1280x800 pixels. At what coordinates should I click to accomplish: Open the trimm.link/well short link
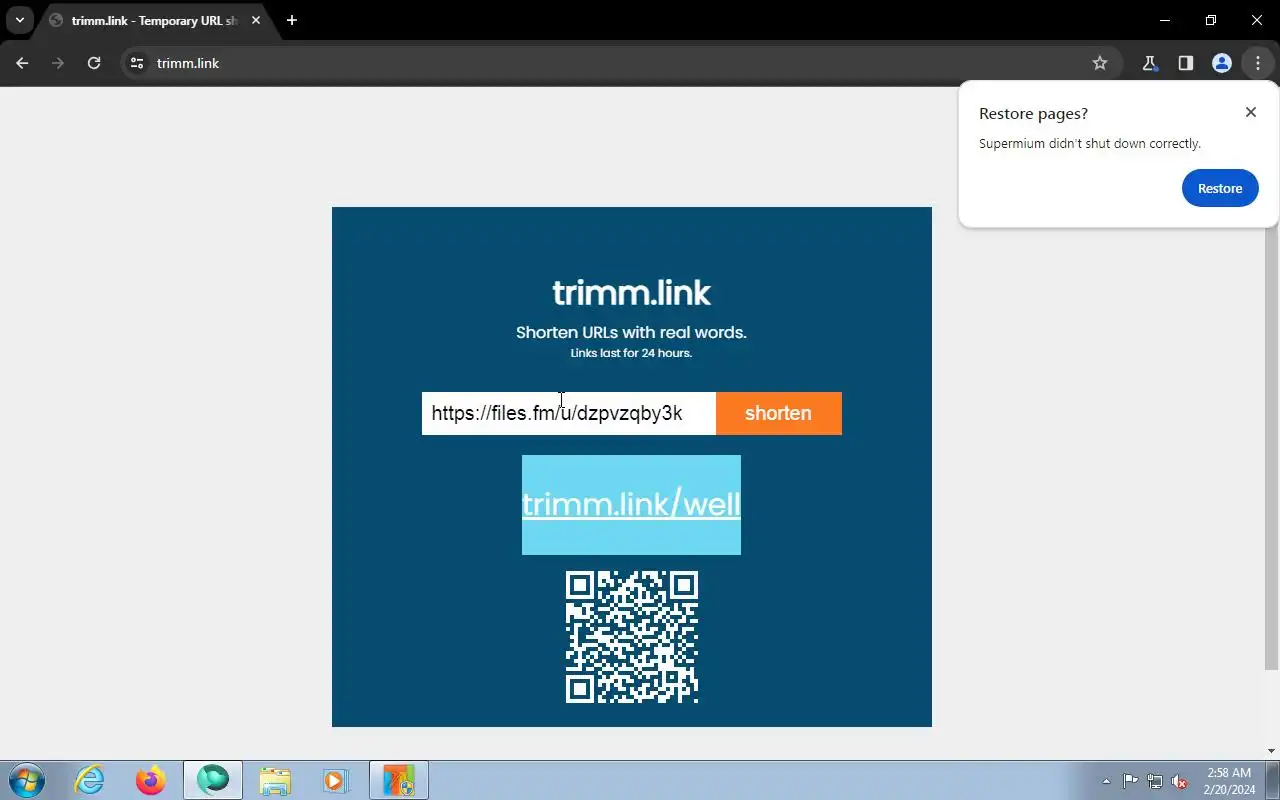pos(631,504)
